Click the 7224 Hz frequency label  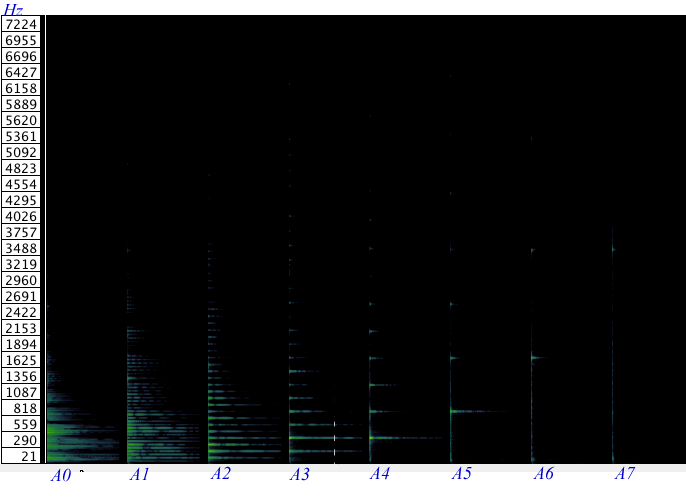(21, 24)
